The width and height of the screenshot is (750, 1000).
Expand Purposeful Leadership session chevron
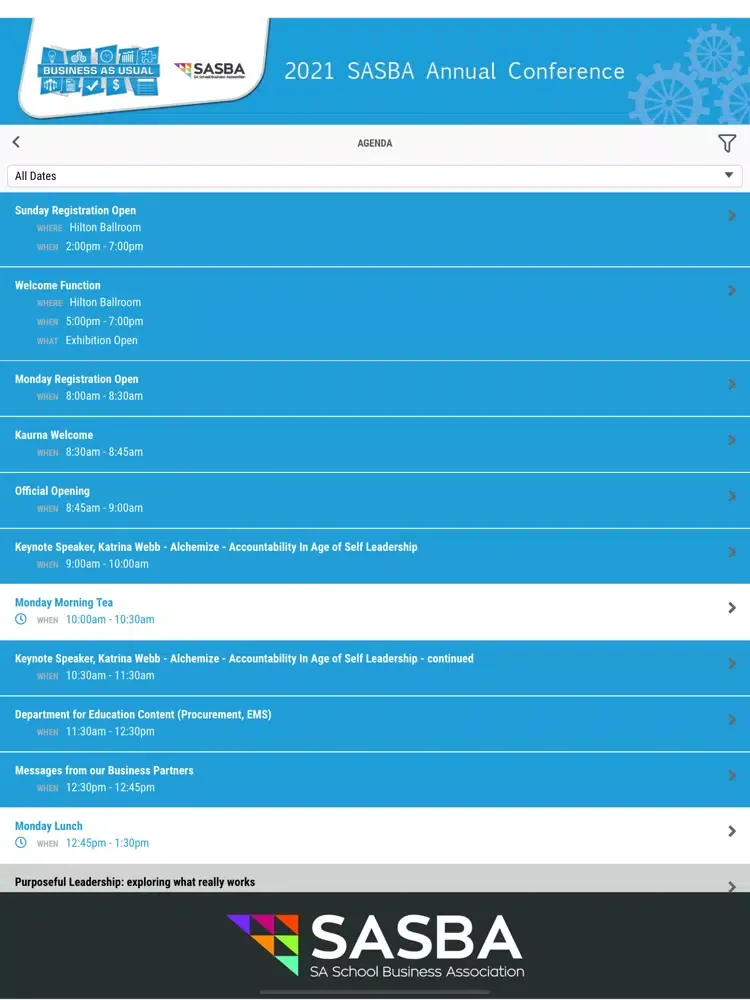pyautogui.click(x=732, y=886)
